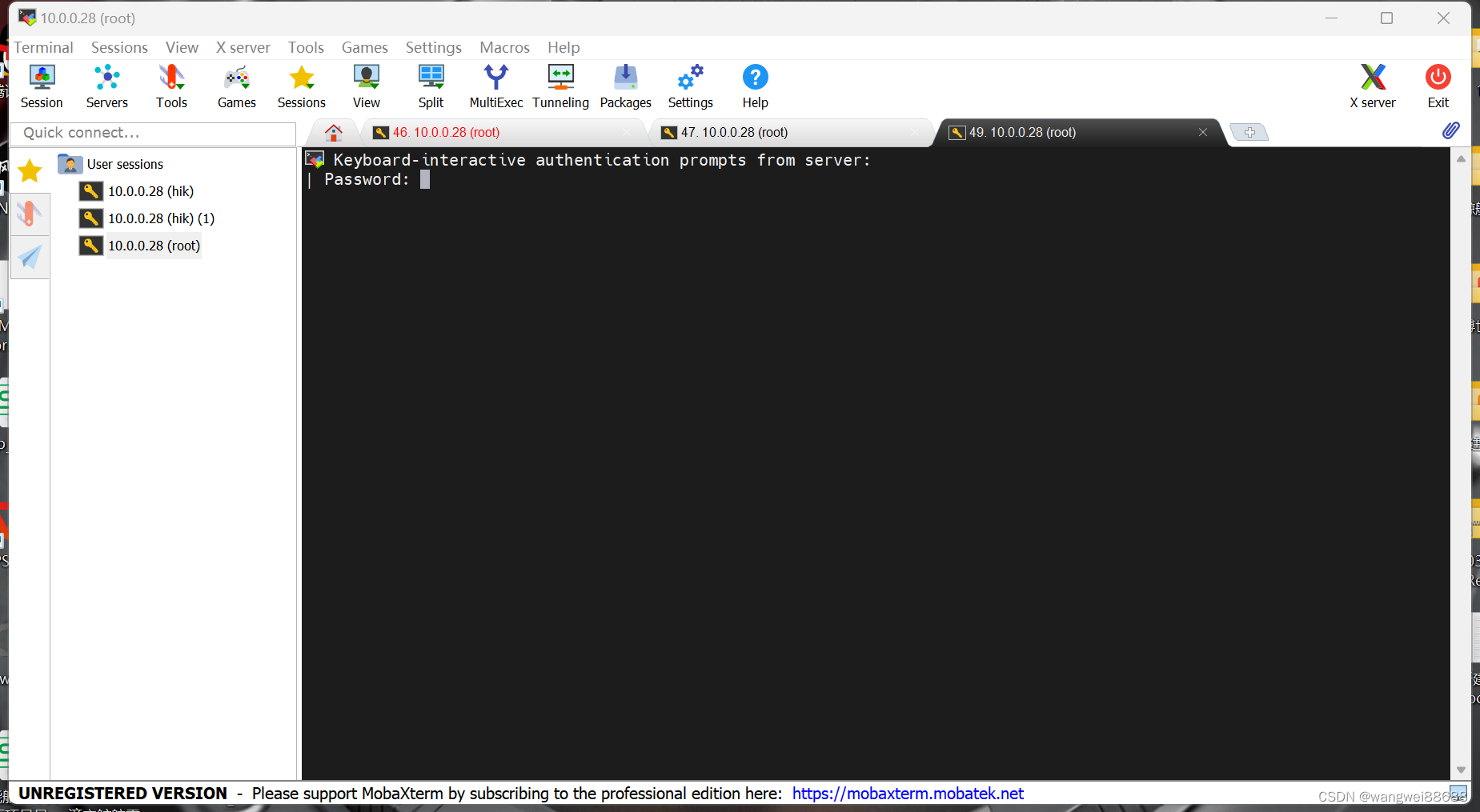Click the Help question mark icon
The width and height of the screenshot is (1480, 812).
[x=756, y=86]
